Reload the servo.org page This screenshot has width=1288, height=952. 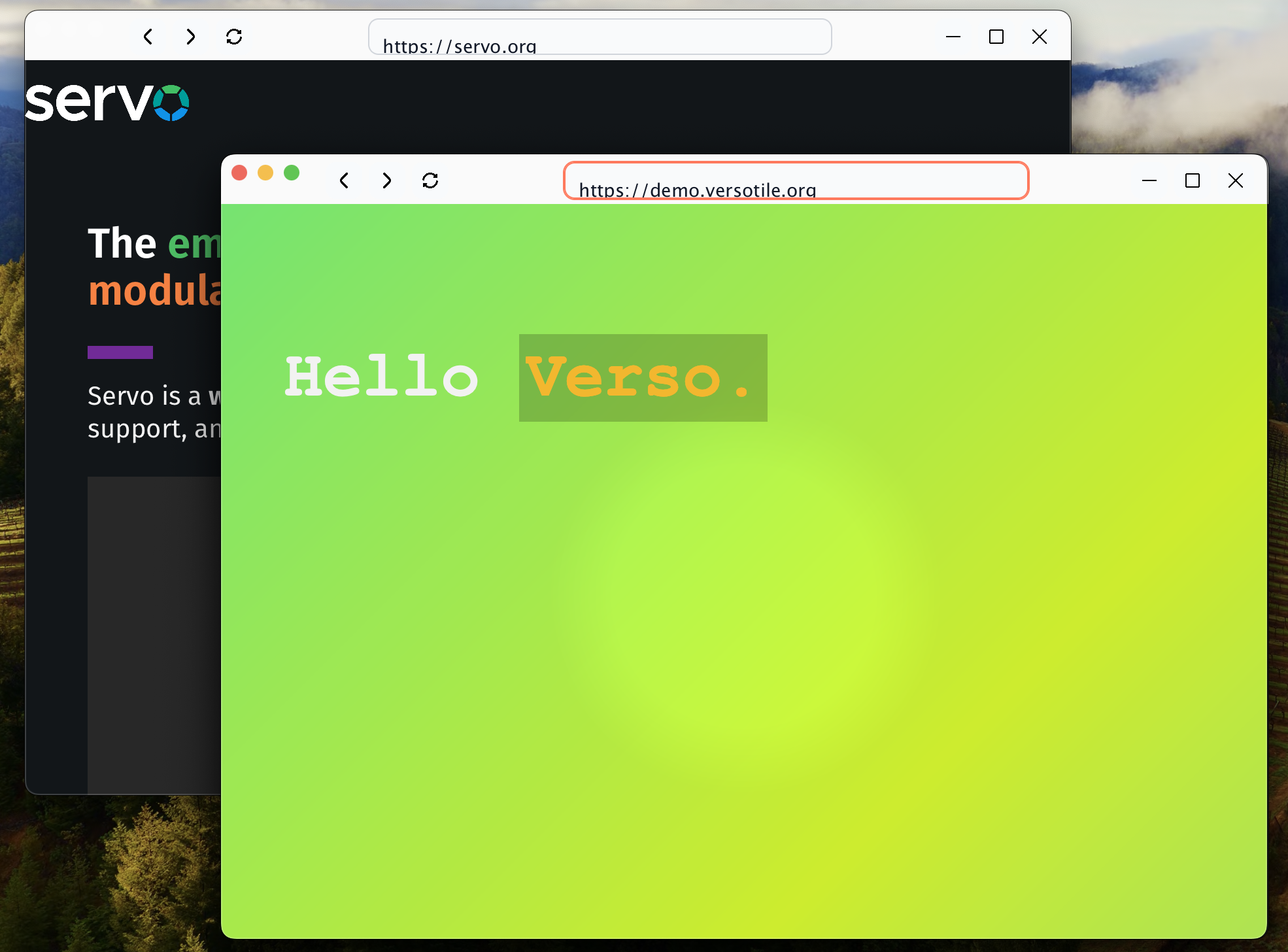234,37
